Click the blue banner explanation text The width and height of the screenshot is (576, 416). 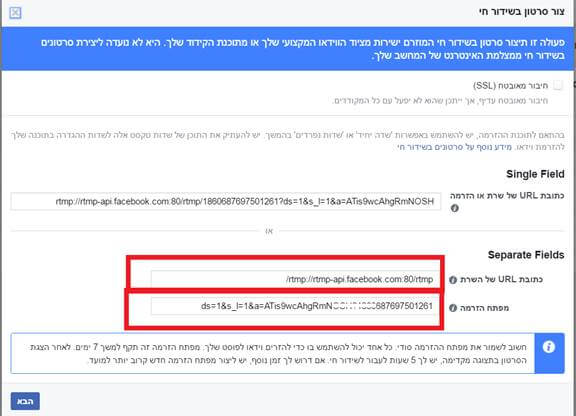click(x=302, y=49)
